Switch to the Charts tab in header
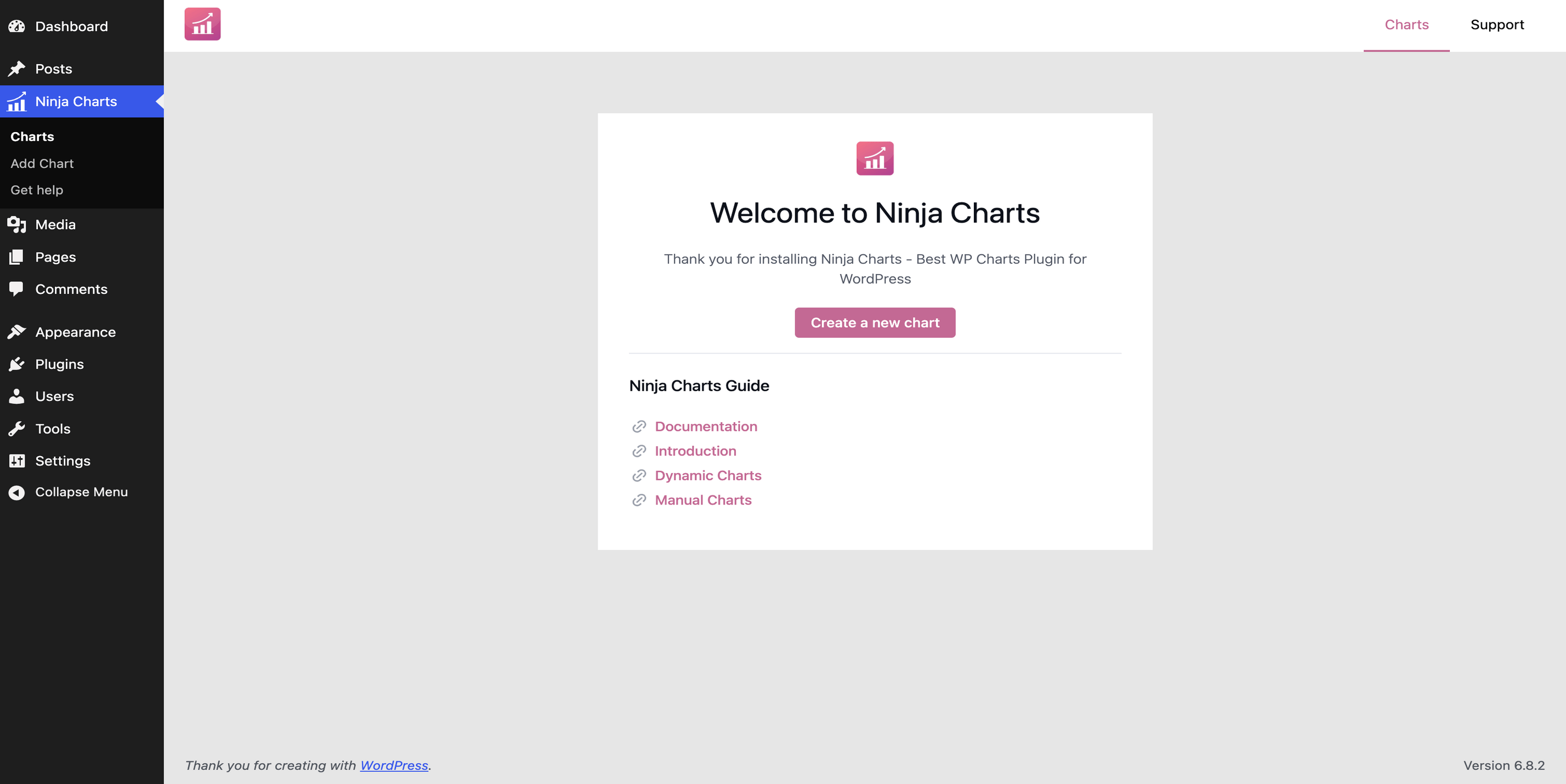This screenshot has width=1566, height=784. pos(1406,25)
